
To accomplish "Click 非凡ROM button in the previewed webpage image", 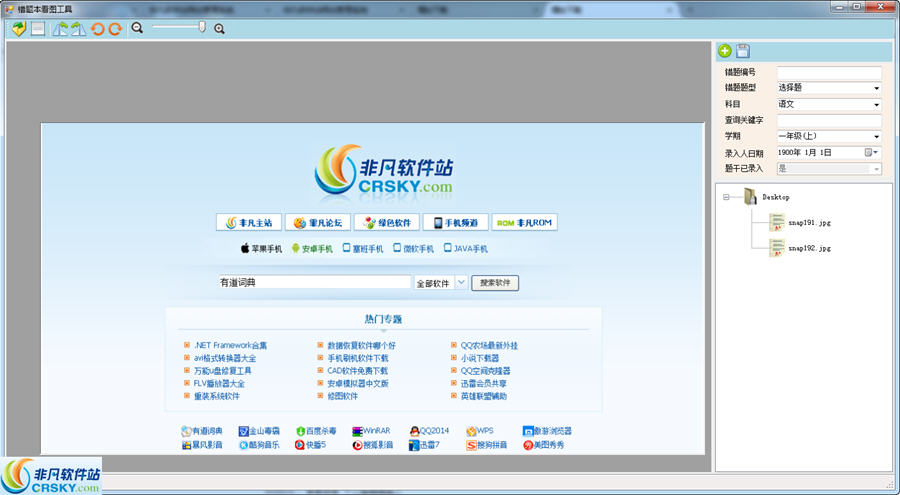I will (524, 223).
